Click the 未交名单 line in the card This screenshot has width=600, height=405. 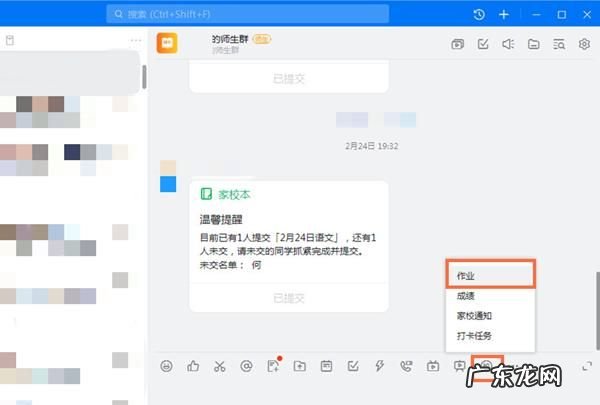point(230,265)
